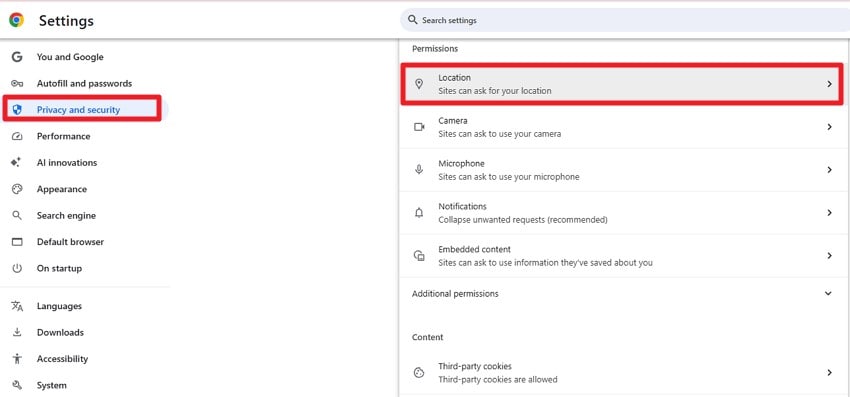Open Third-party cookies via its chevron
This screenshot has width=850, height=397.
(x=829, y=373)
